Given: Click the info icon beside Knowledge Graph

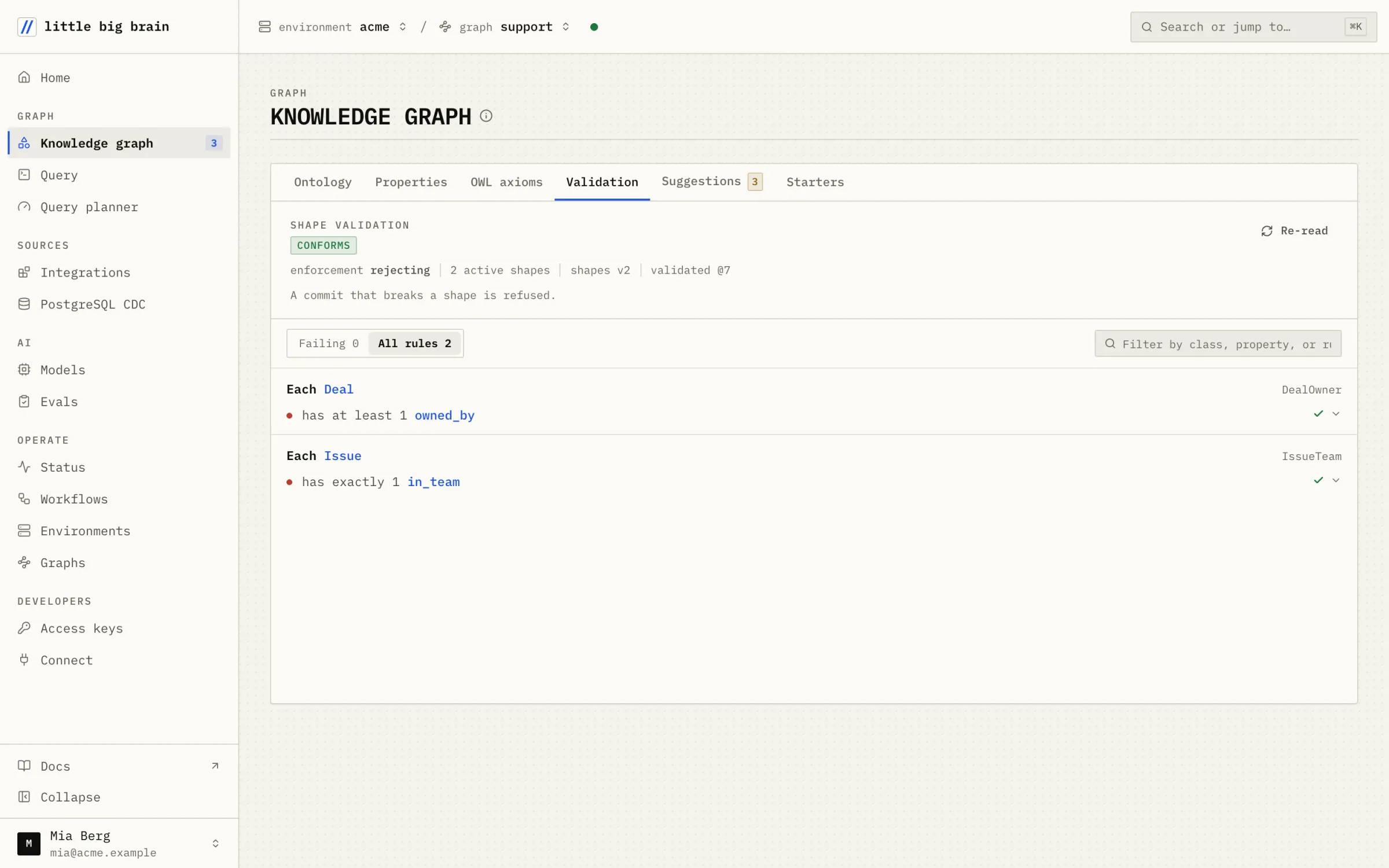Looking at the screenshot, I should click(486, 116).
